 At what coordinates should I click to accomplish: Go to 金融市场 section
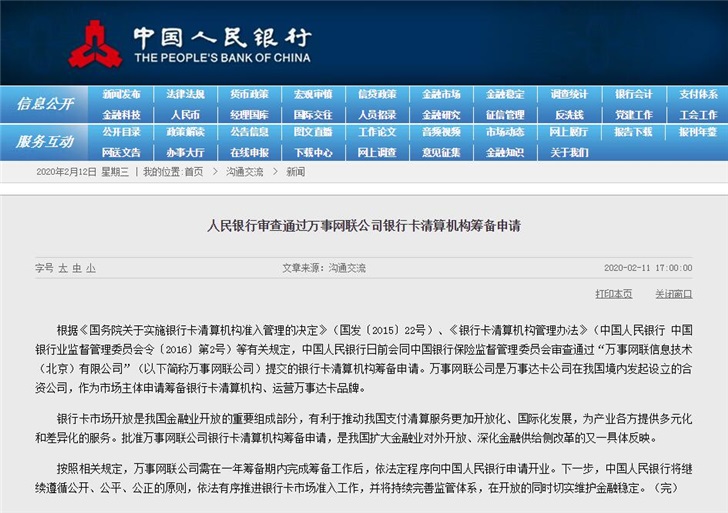click(441, 94)
